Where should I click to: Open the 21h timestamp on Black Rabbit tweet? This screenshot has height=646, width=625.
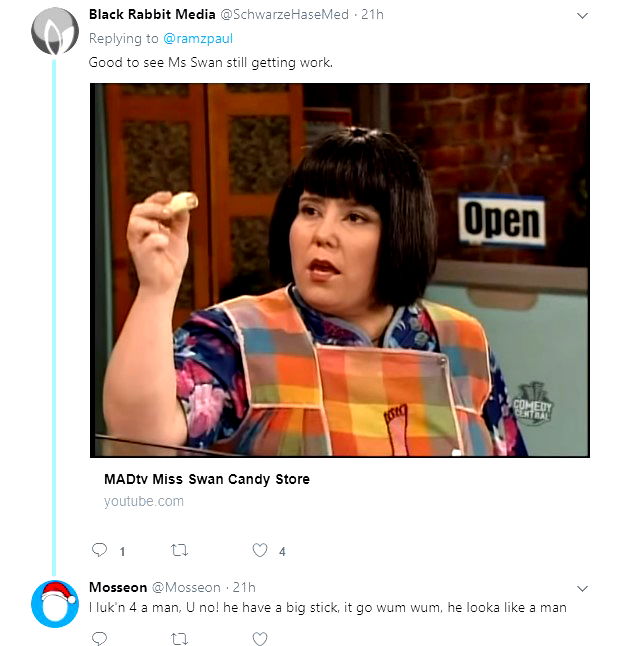372,14
